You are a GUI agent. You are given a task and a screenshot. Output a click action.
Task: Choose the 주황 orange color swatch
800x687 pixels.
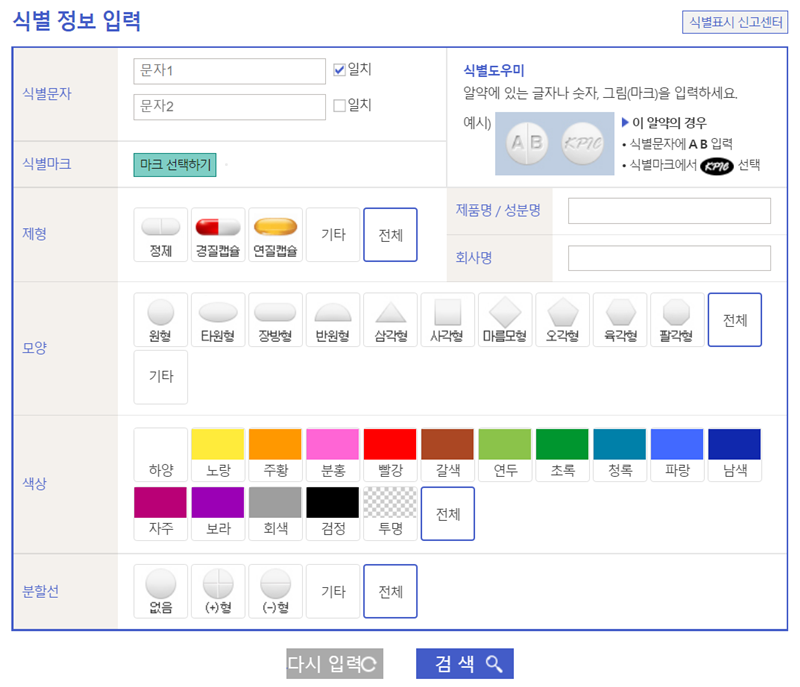276,455
